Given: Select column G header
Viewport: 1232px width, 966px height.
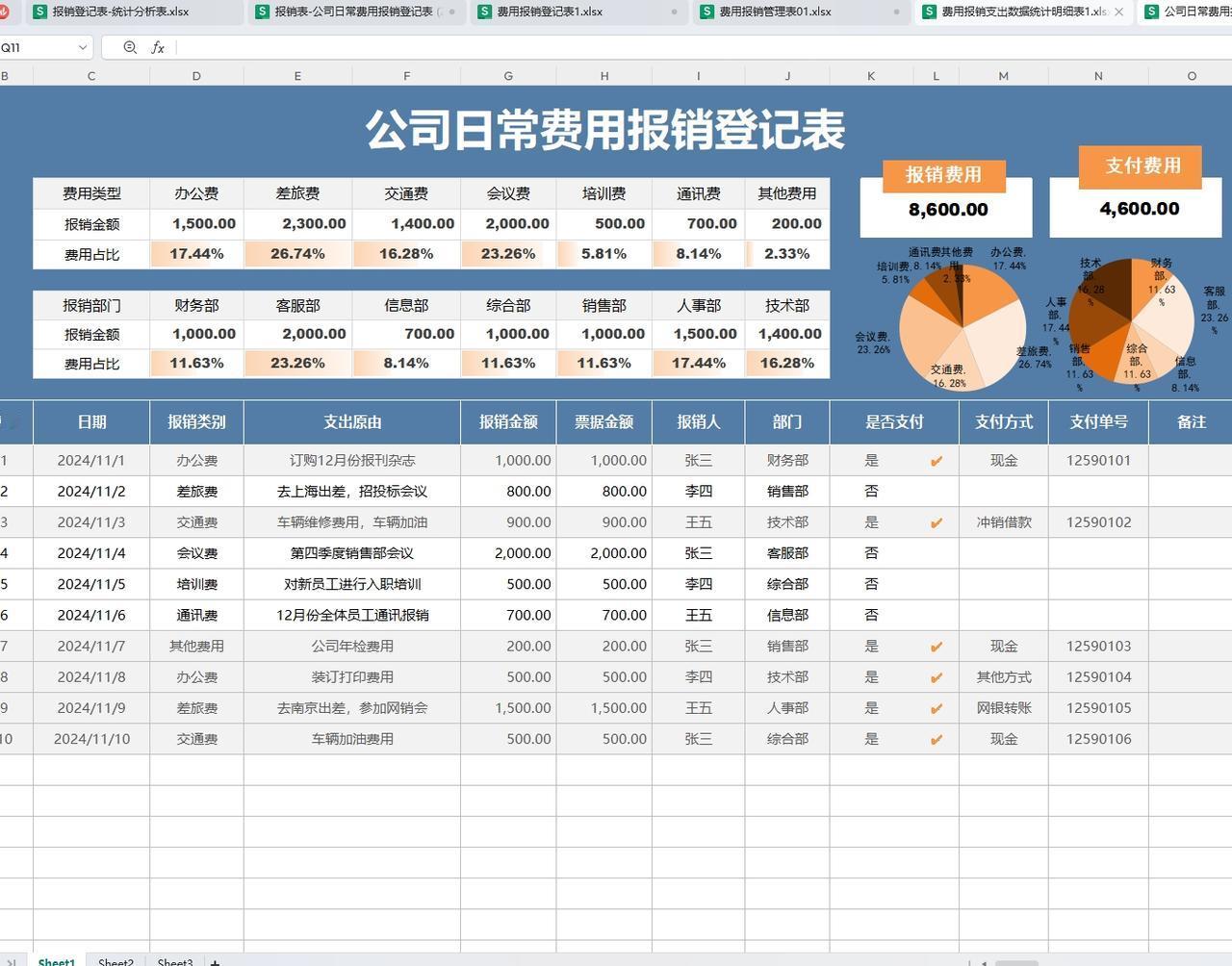Looking at the screenshot, I should tap(508, 75).
